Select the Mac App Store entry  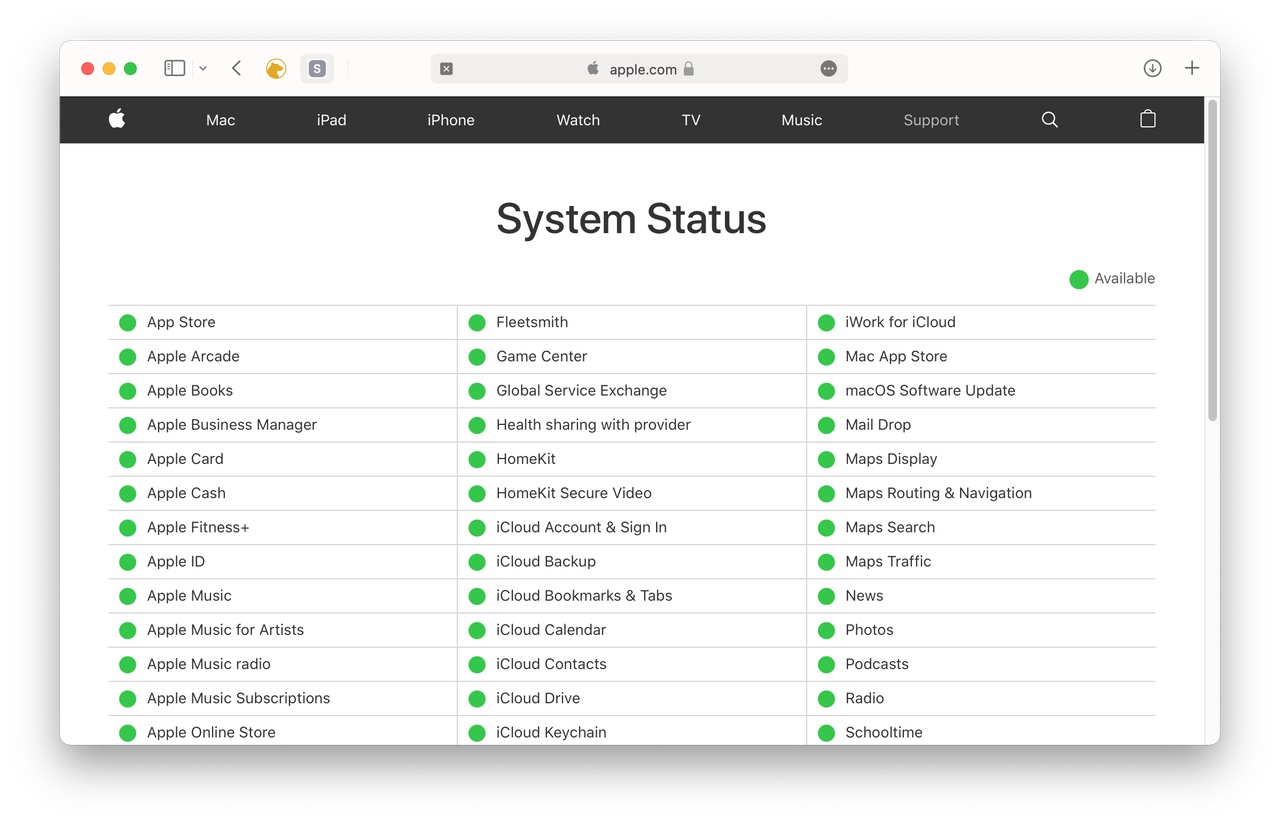pyautogui.click(x=896, y=357)
